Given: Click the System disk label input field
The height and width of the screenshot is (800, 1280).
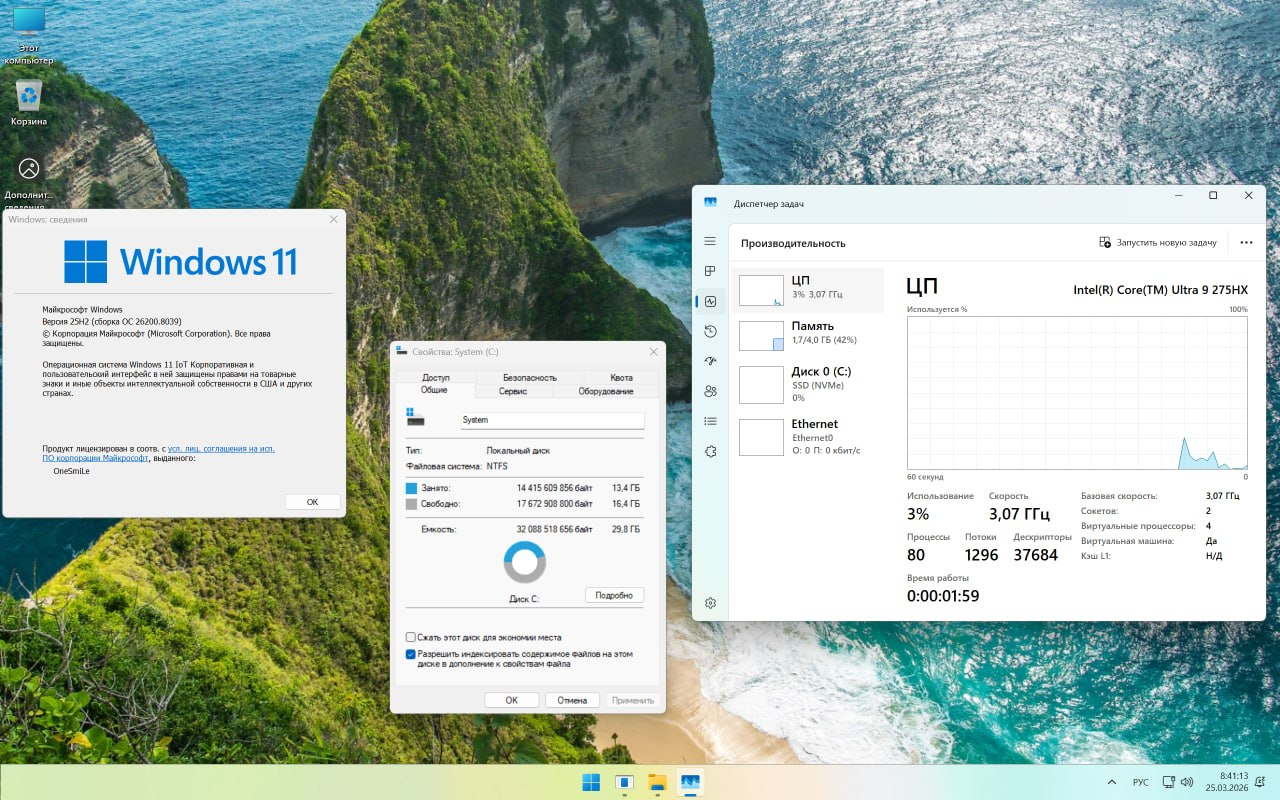Looking at the screenshot, I should click(552, 420).
